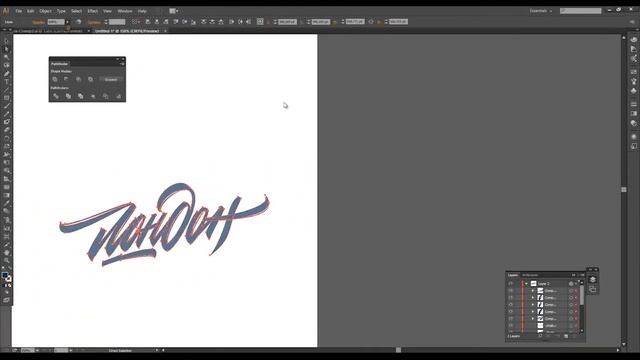Open the status bar display options arrow

point(157,350)
